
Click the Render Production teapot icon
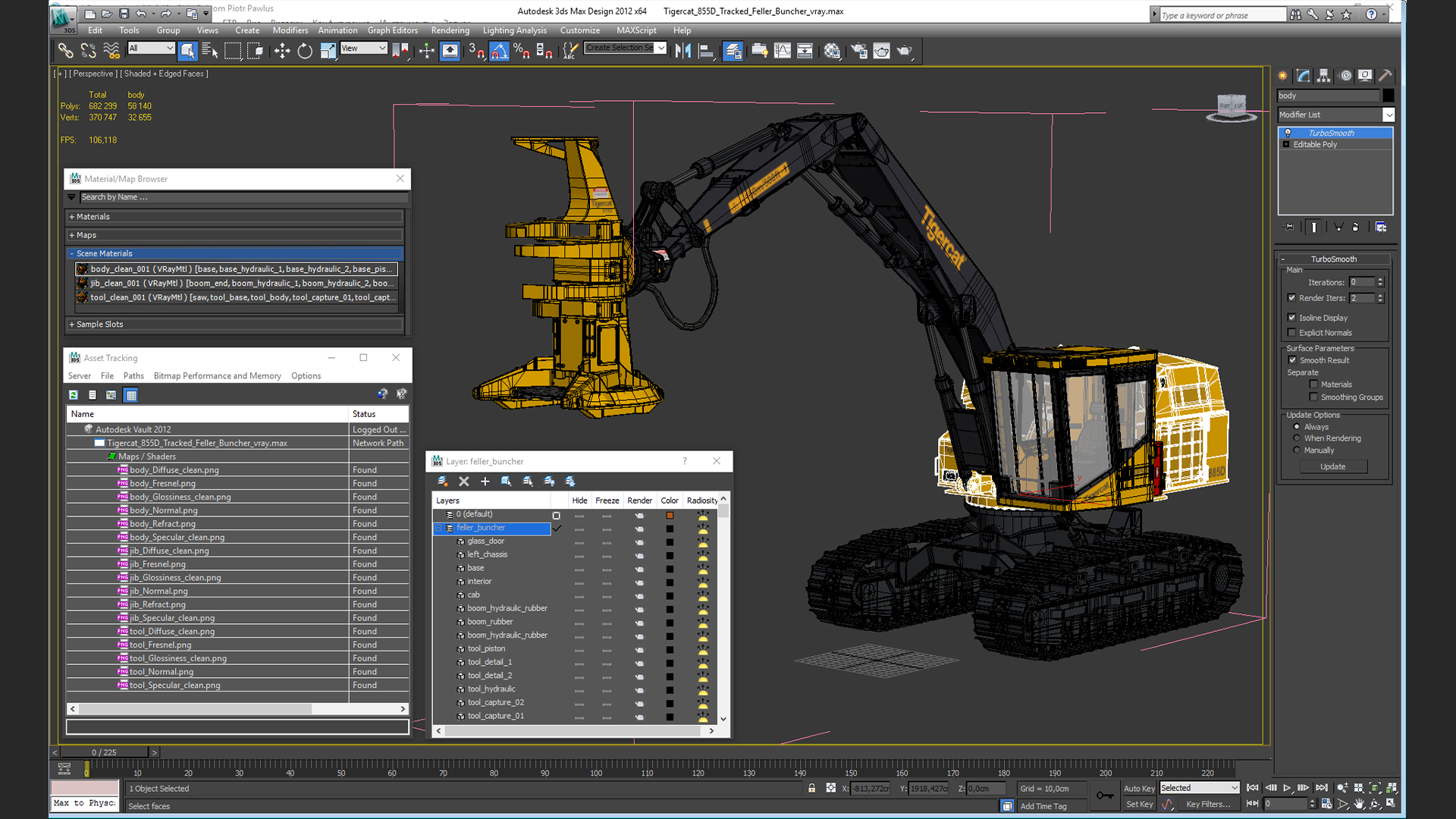coord(905,51)
